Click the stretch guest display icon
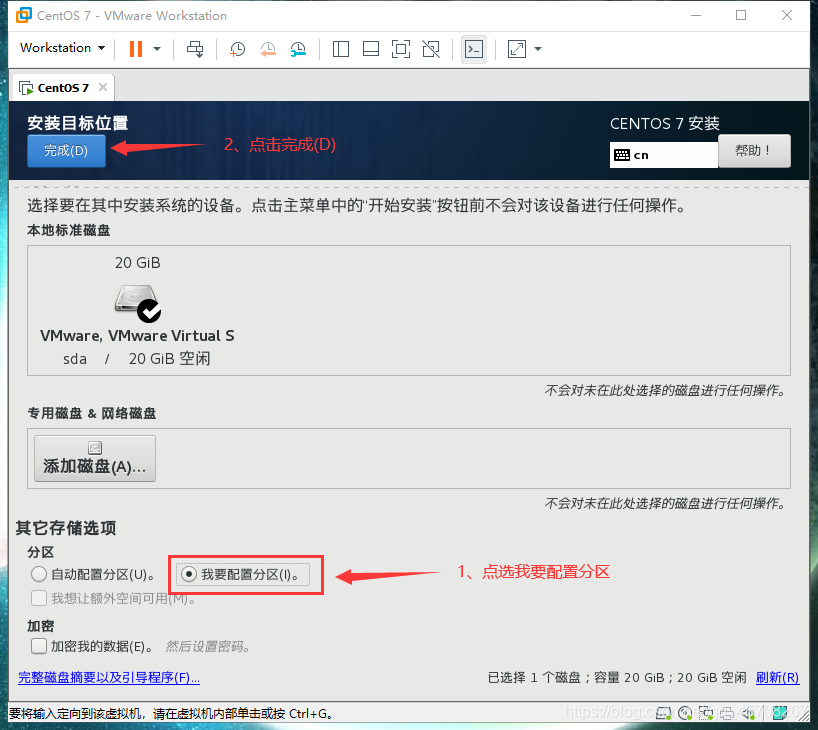Viewport: 818px width, 730px height. click(x=517, y=49)
